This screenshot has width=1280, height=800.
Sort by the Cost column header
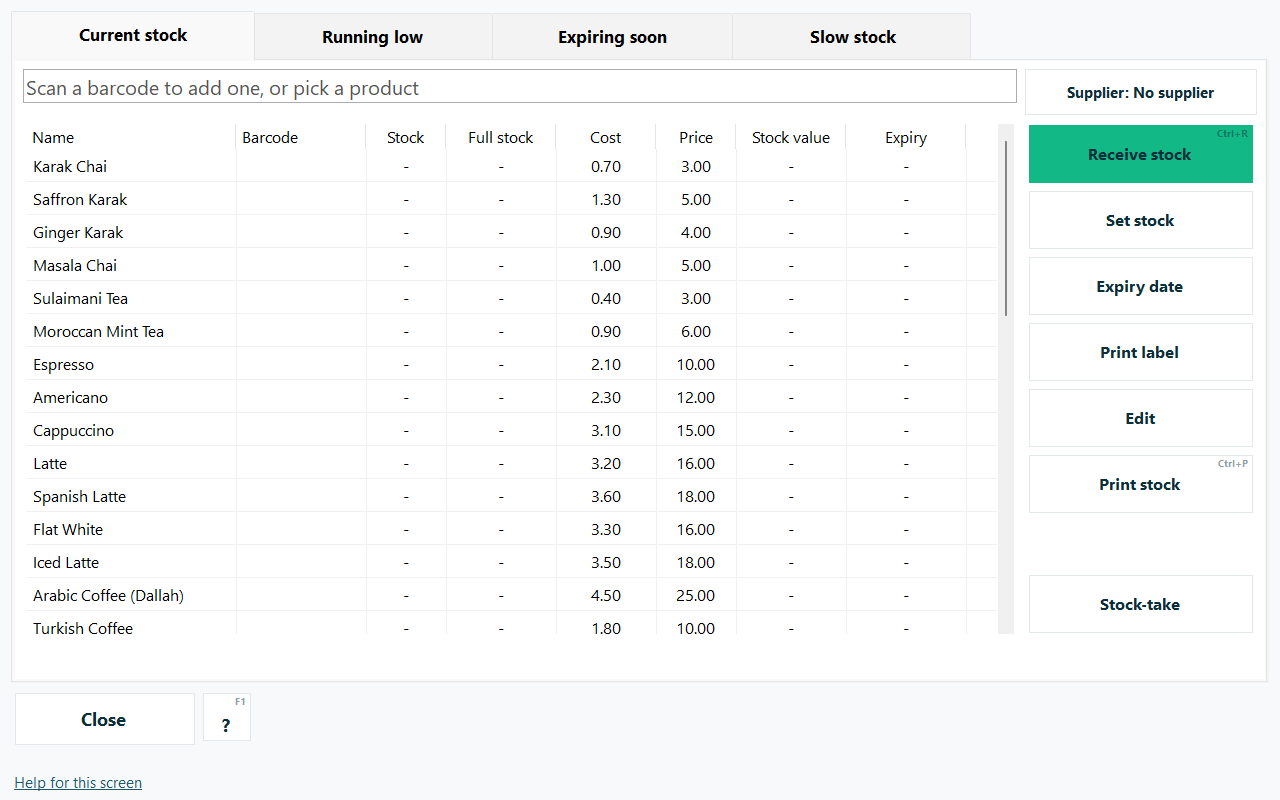(605, 137)
